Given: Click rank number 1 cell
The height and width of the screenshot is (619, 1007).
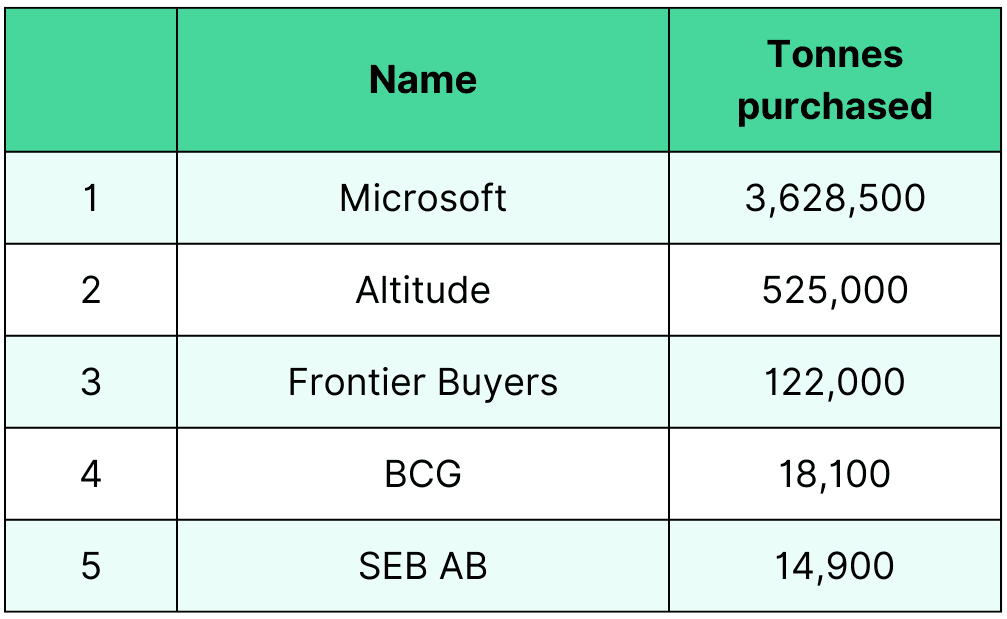Looking at the screenshot, I should click(91, 198).
